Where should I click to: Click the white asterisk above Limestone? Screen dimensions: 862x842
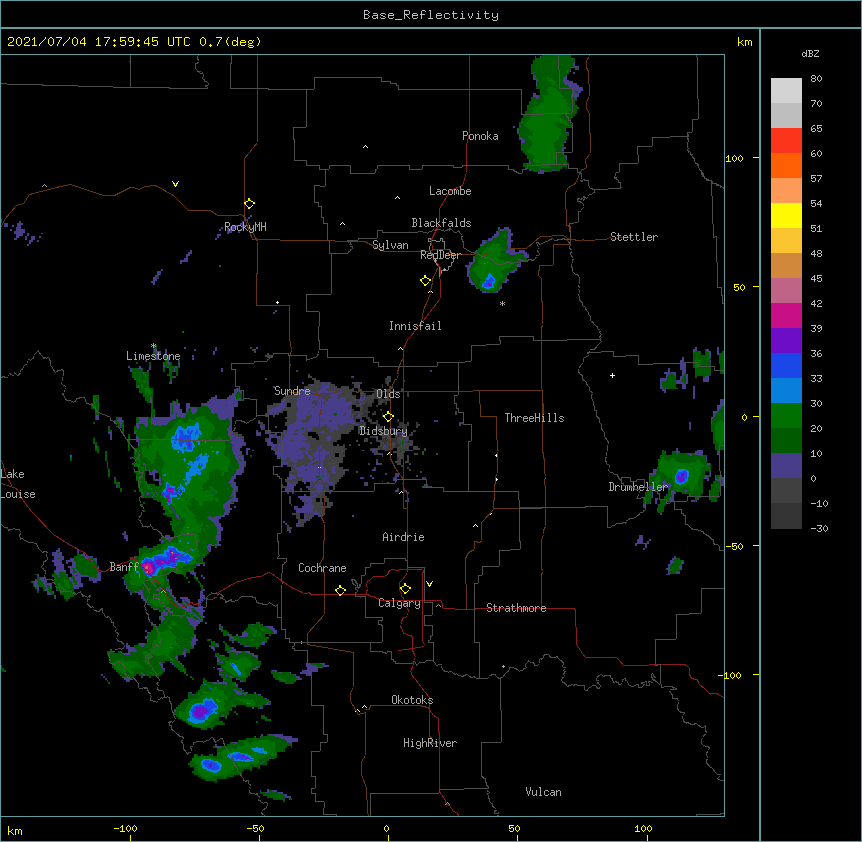click(153, 346)
